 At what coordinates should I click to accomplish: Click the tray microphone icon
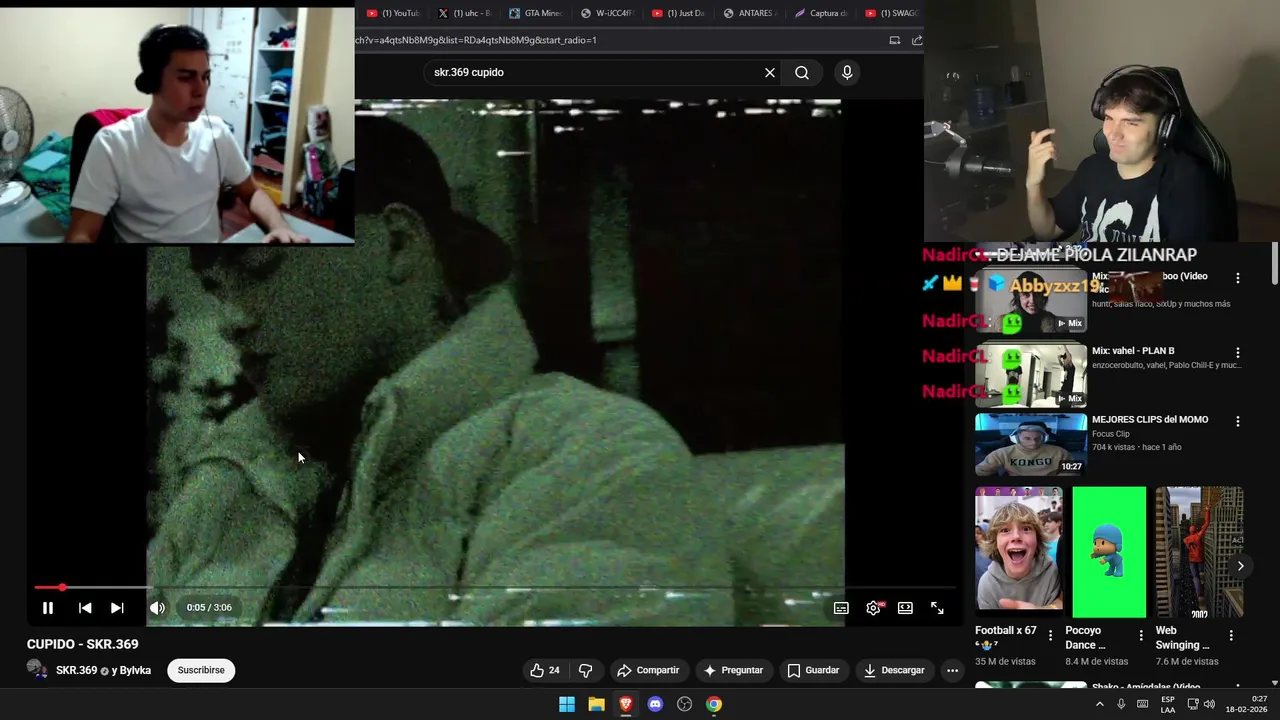point(1121,704)
